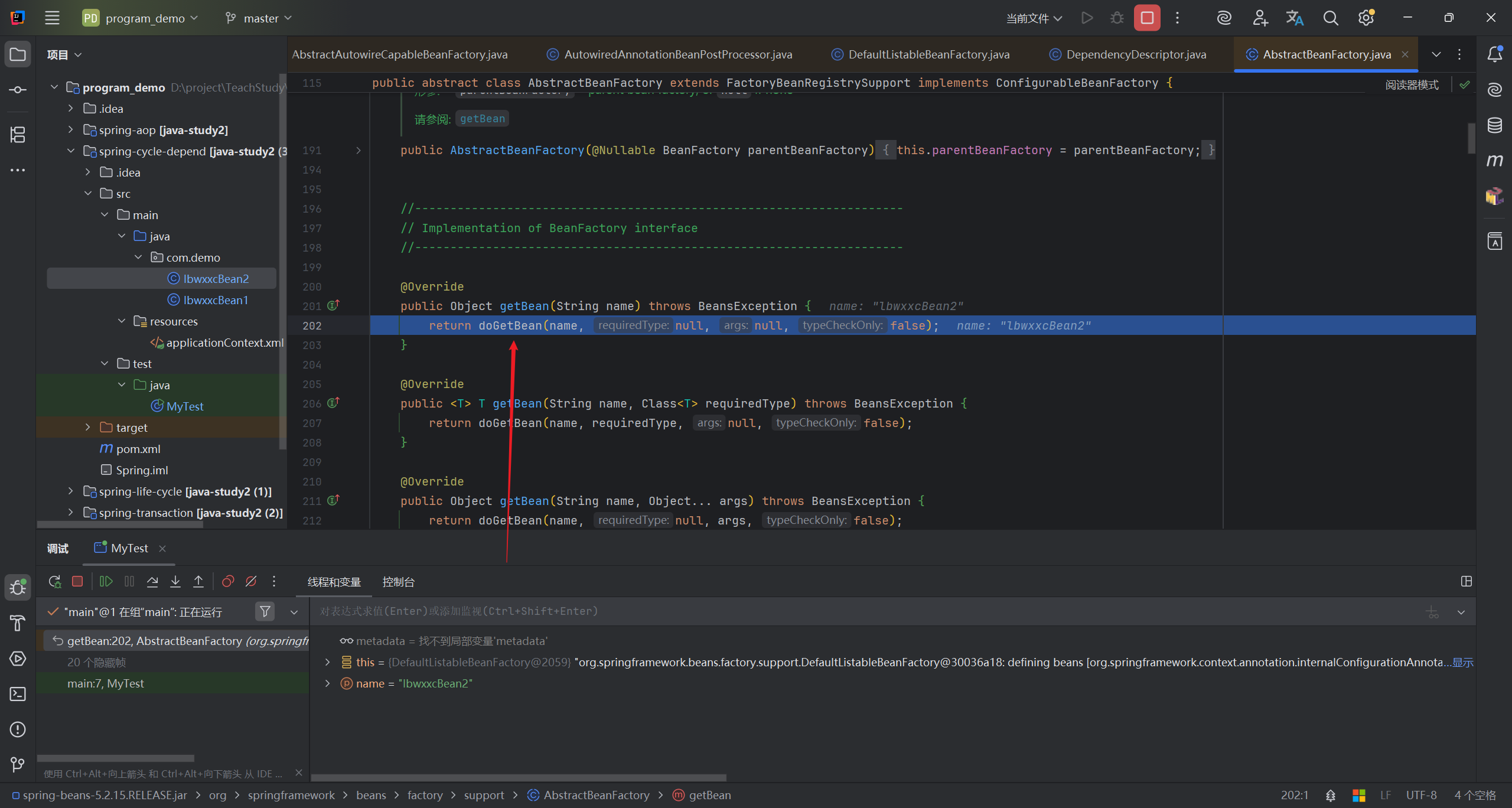1512x808 pixels.
Task: Open the master branch dropdown
Action: click(x=260, y=18)
